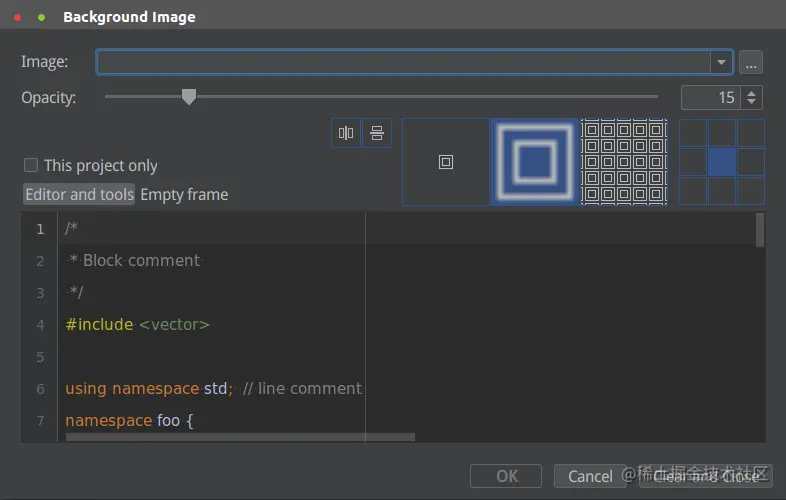Image resolution: width=786 pixels, height=500 pixels.
Task: Select the plain centered image fill mode
Action: coord(446,162)
